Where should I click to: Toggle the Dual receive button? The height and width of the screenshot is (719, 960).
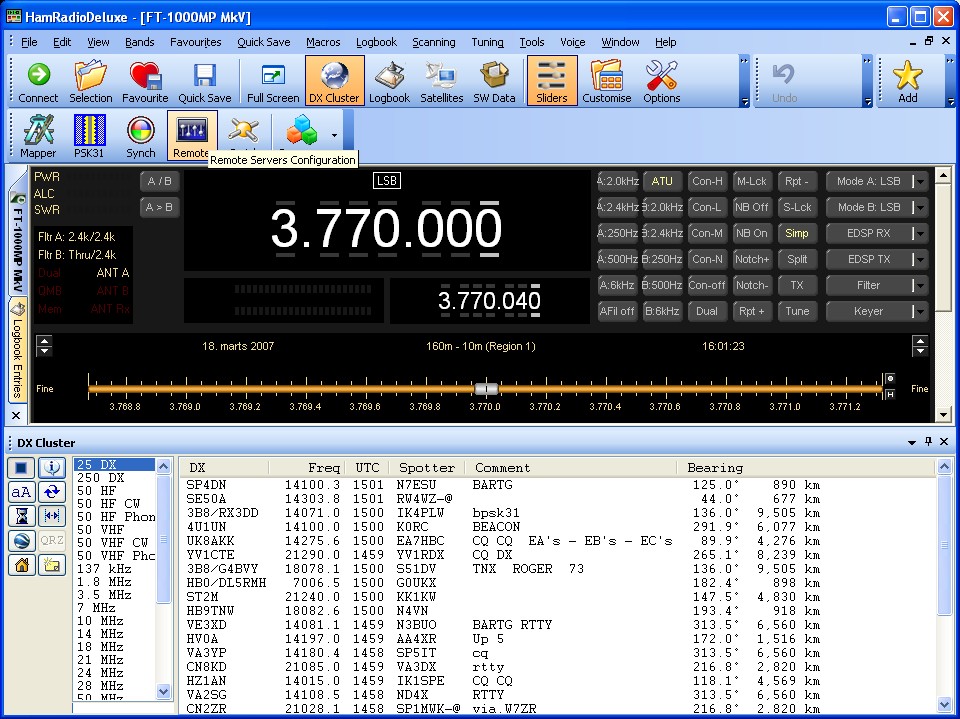(707, 311)
